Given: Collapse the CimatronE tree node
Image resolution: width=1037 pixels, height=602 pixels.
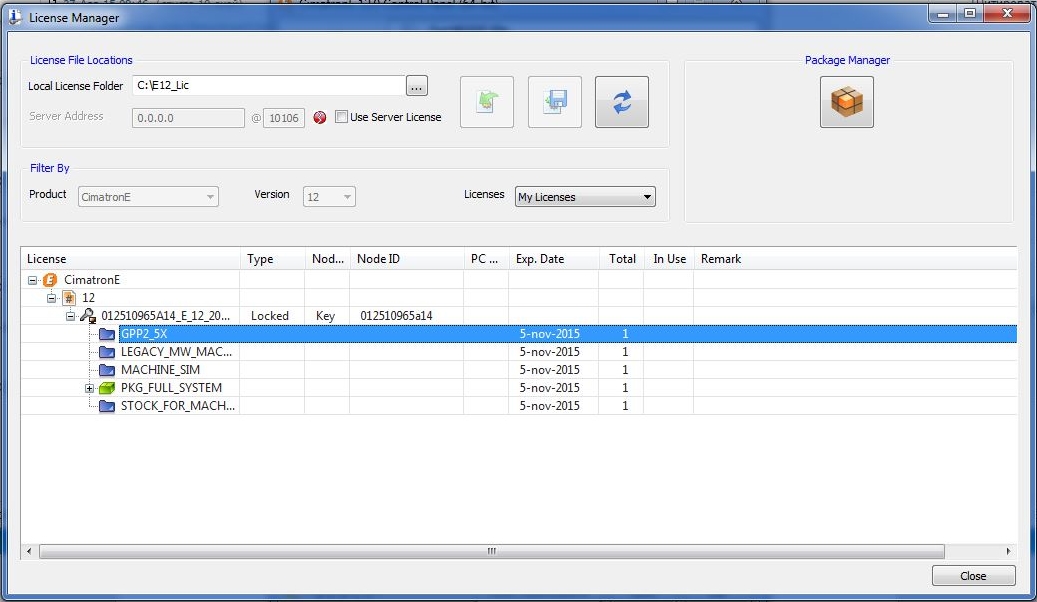Looking at the screenshot, I should [32, 280].
